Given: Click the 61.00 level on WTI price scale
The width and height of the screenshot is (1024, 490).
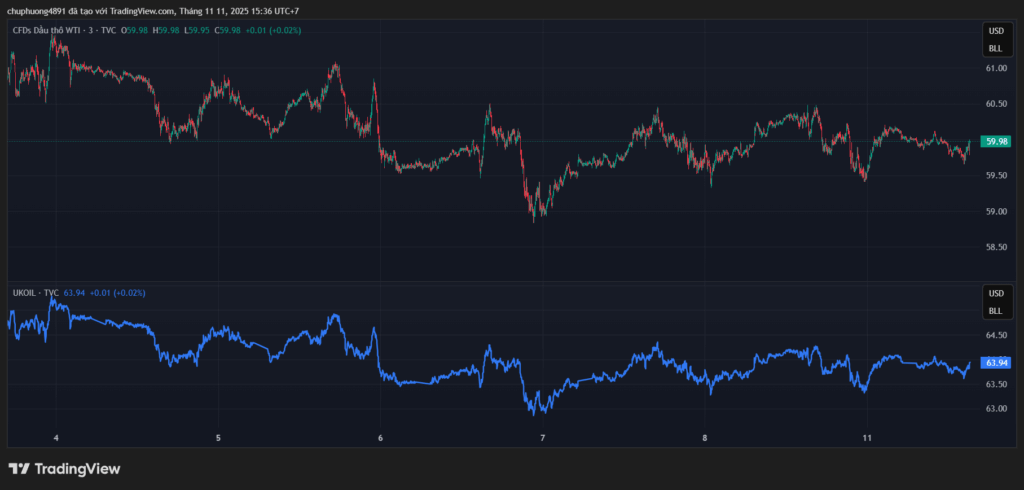Looking at the screenshot, I should tap(996, 69).
